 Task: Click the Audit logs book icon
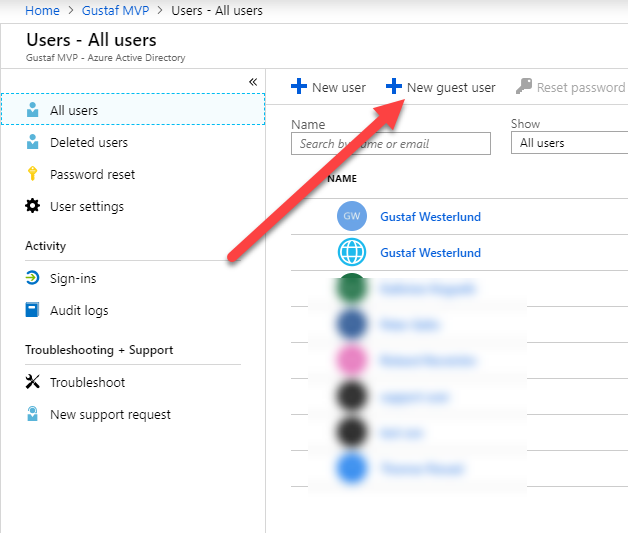pyautogui.click(x=32, y=310)
